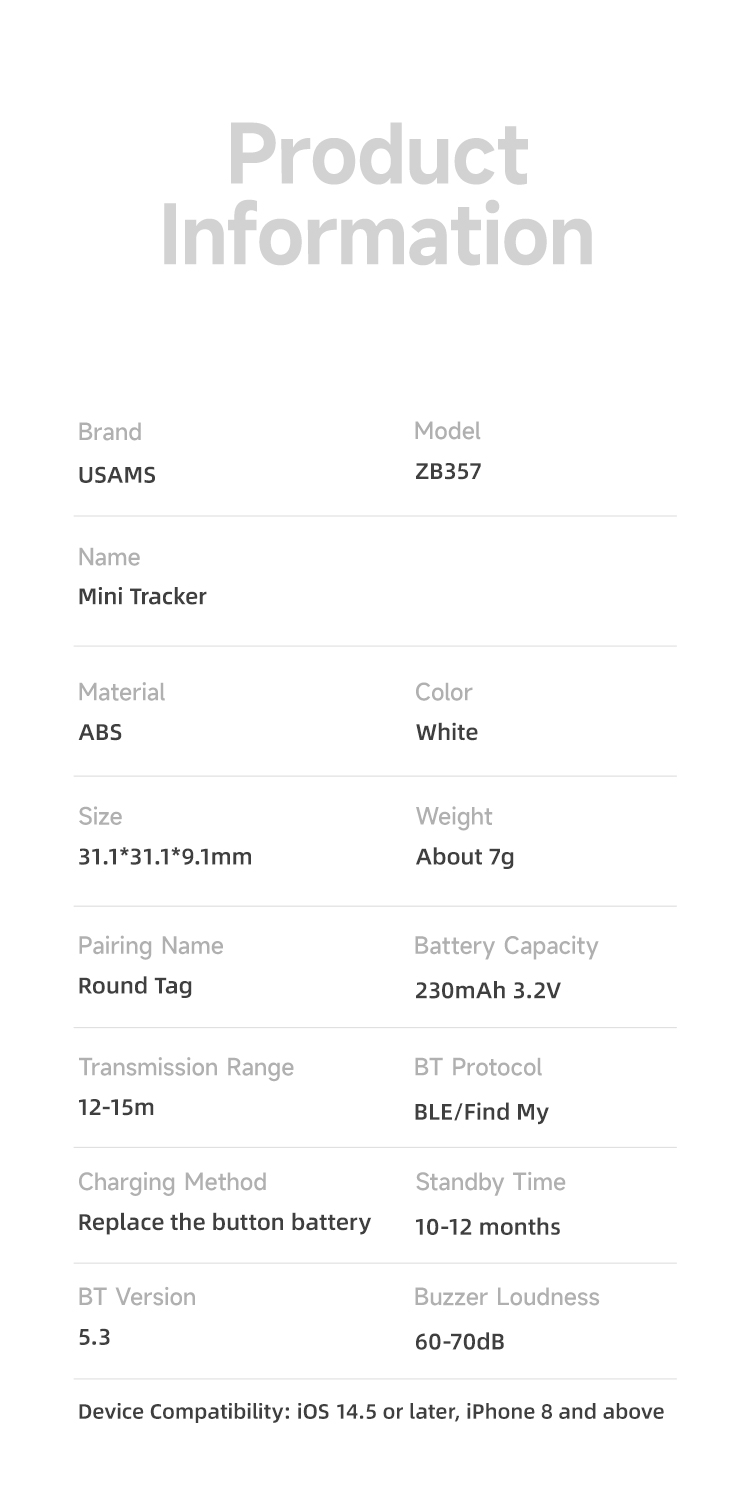
Task: Click the ABS material value
Action: coord(100,732)
